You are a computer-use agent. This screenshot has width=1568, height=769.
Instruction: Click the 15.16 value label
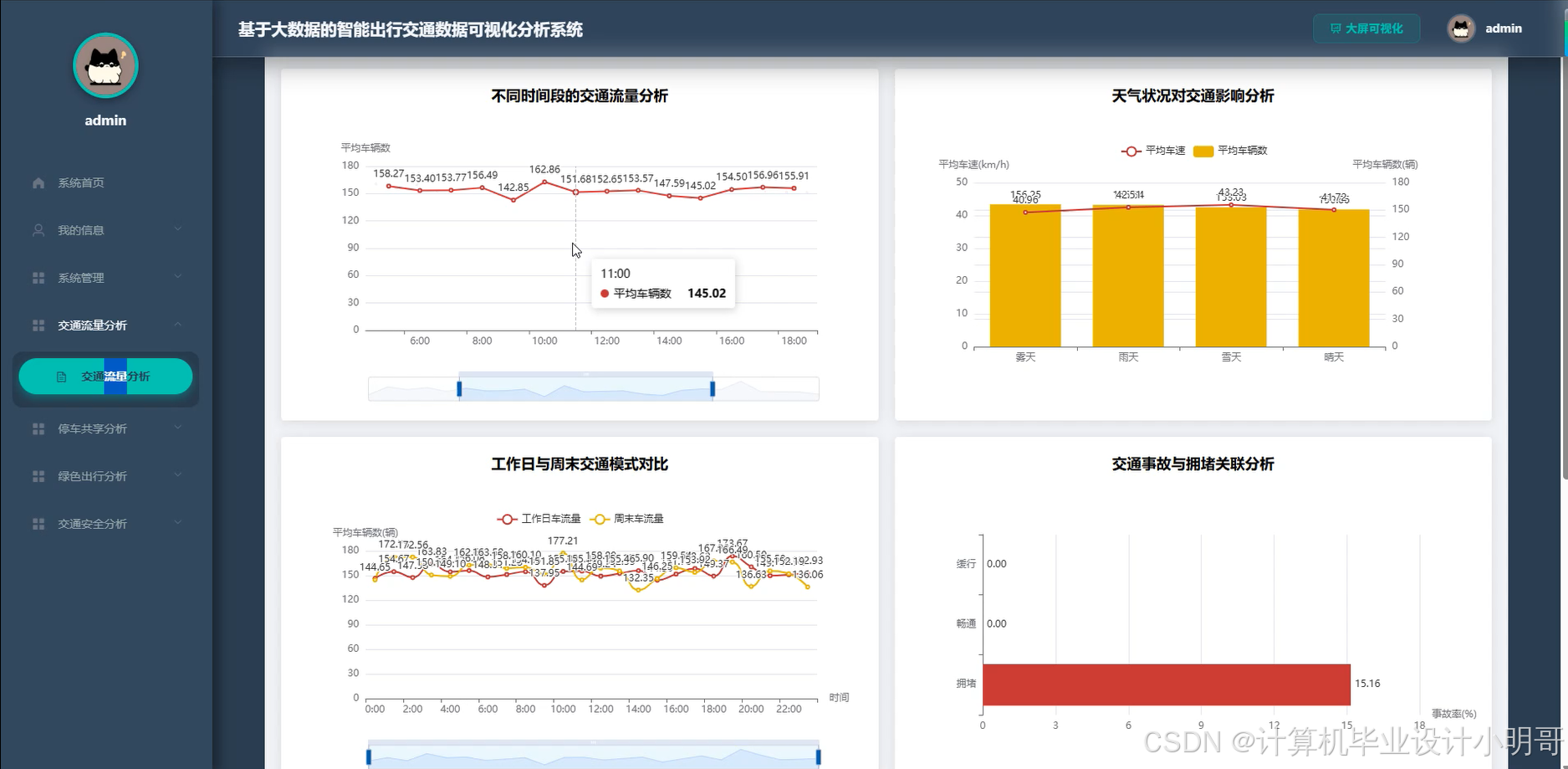point(1367,684)
